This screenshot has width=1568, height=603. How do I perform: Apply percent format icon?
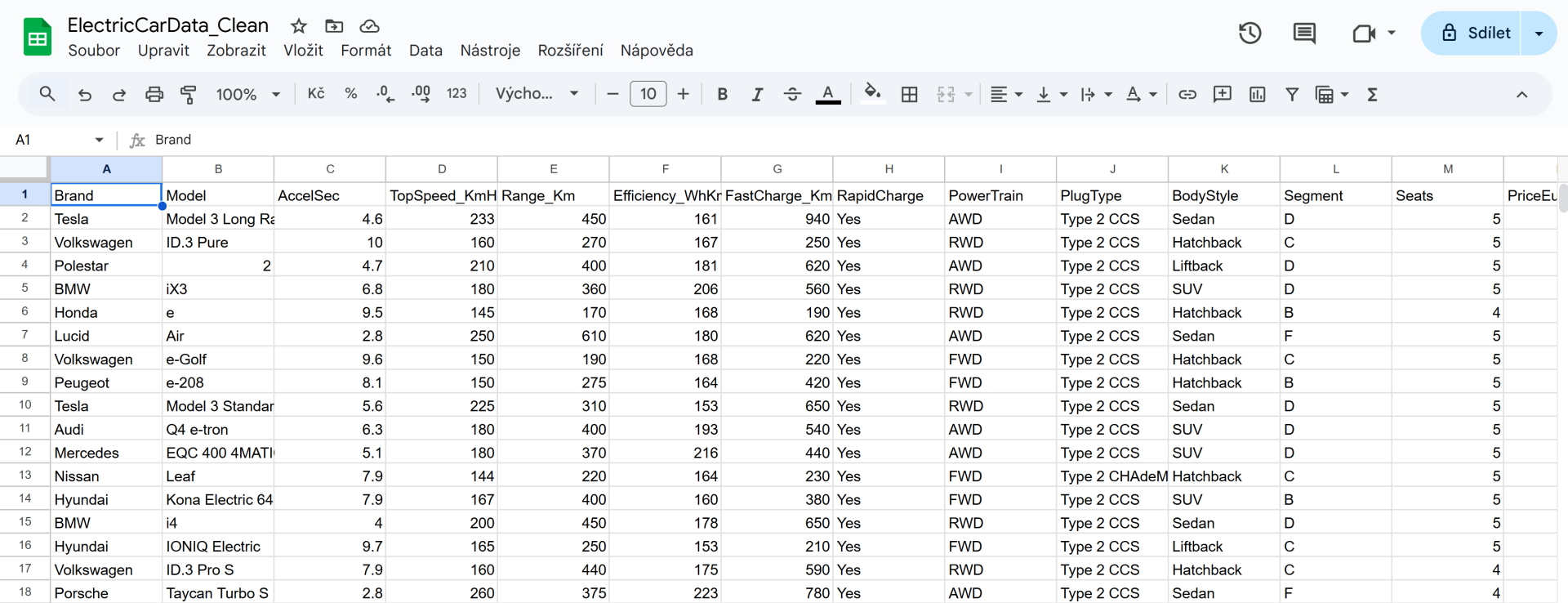pos(351,94)
